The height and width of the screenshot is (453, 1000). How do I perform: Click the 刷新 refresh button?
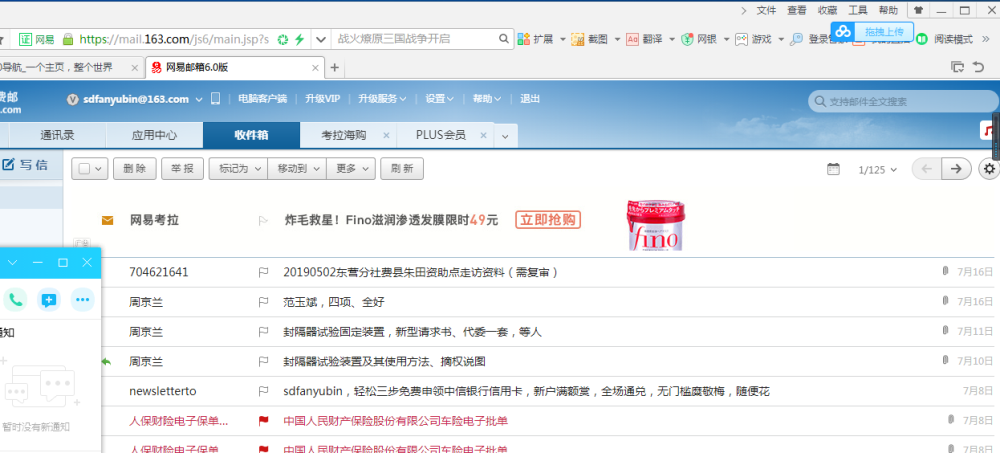(402, 168)
